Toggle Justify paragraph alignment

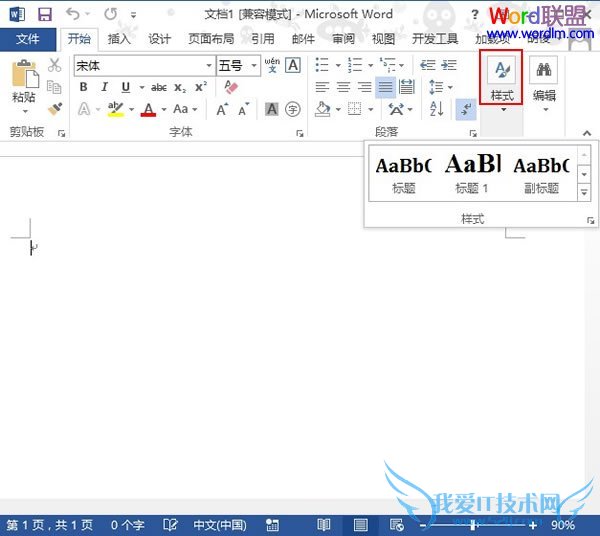(x=385, y=87)
